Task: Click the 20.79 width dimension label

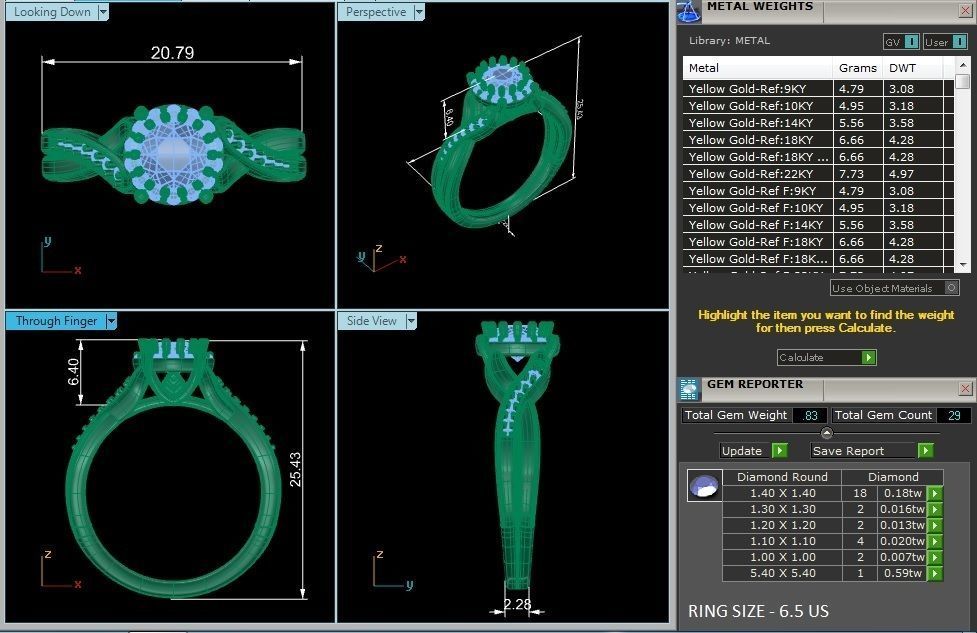Action: pos(173,53)
